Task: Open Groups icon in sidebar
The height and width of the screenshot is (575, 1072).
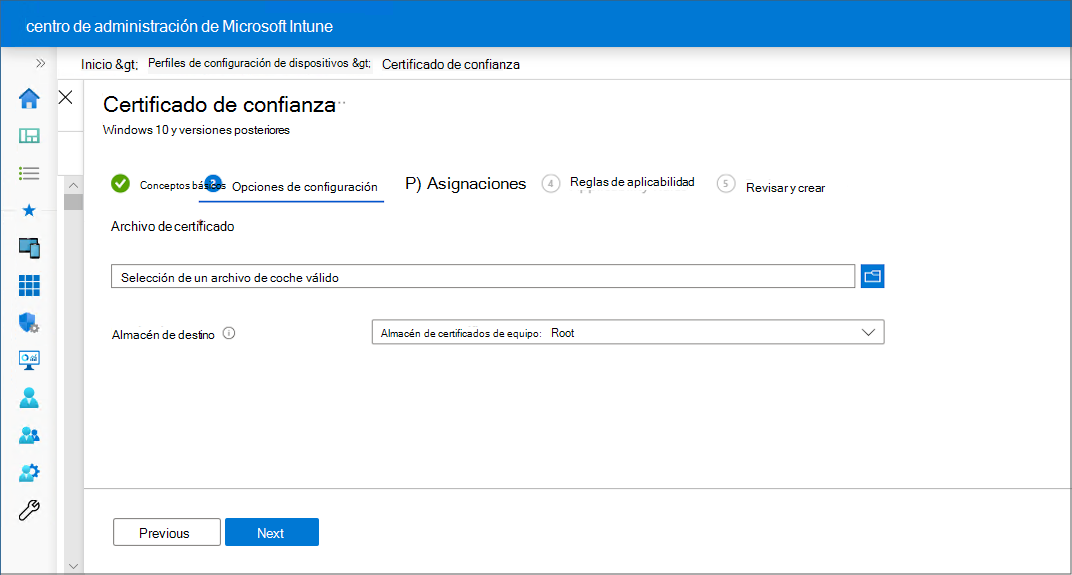Action: coord(29,435)
